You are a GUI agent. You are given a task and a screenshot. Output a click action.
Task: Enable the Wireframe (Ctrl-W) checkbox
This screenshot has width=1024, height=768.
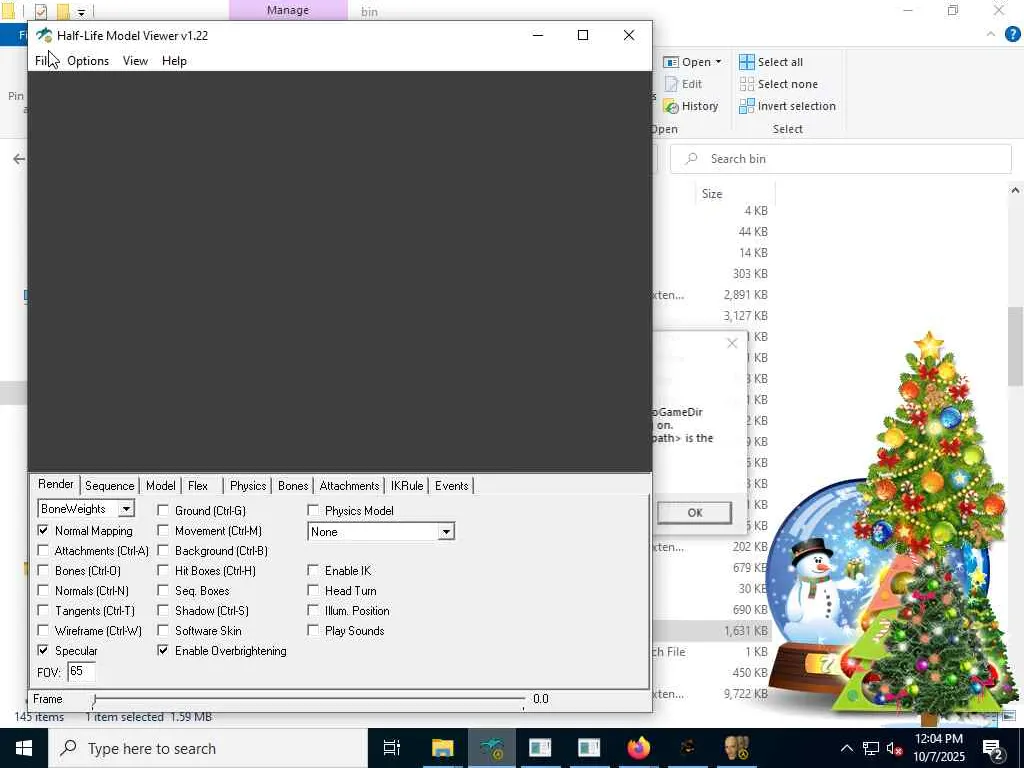click(43, 631)
